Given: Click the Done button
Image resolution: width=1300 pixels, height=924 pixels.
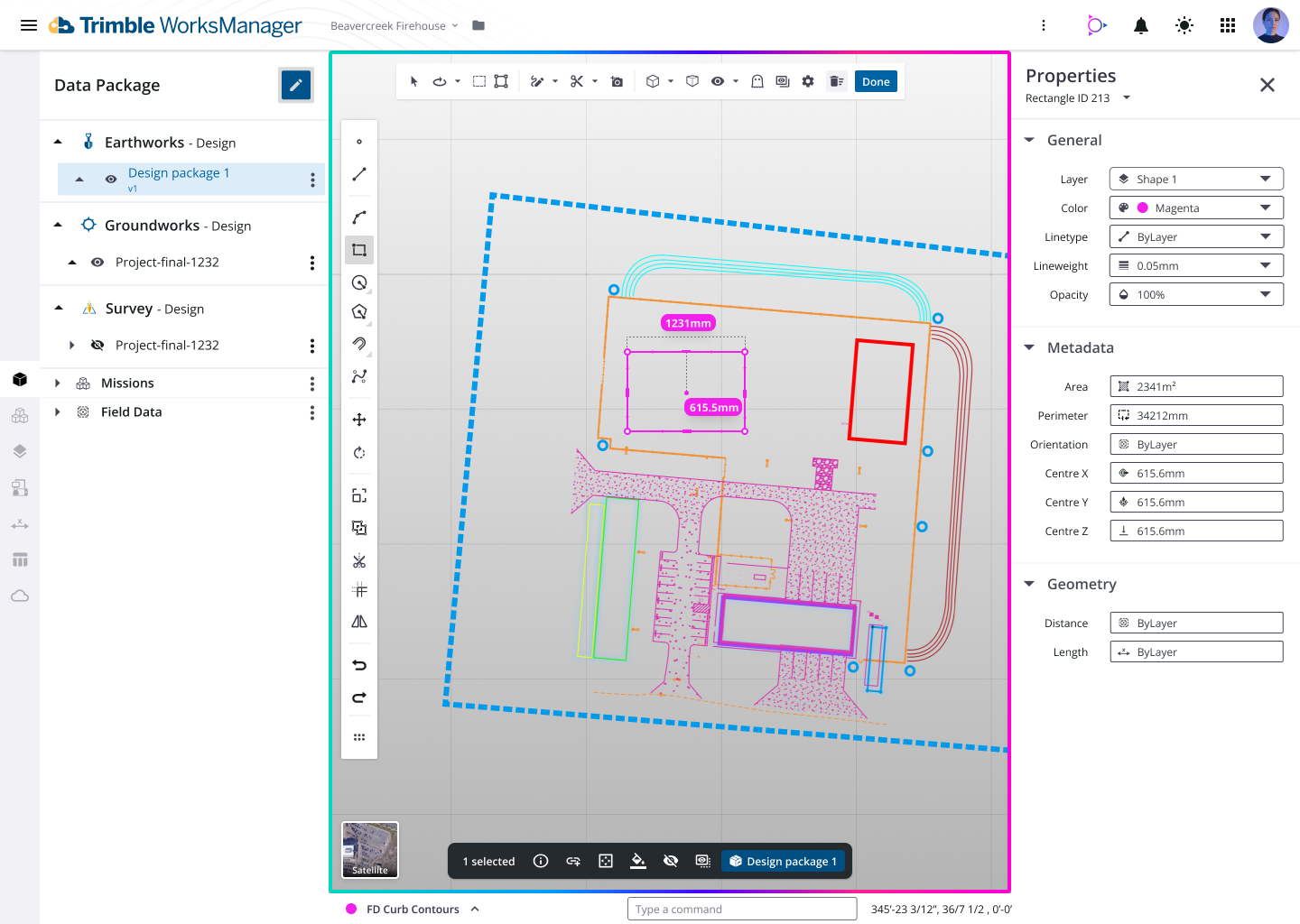Looking at the screenshot, I should tap(876, 81).
